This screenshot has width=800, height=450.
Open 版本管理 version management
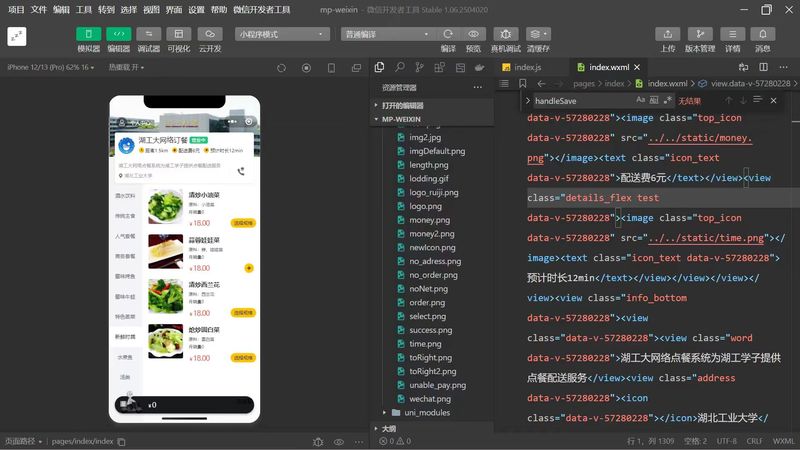pos(700,34)
